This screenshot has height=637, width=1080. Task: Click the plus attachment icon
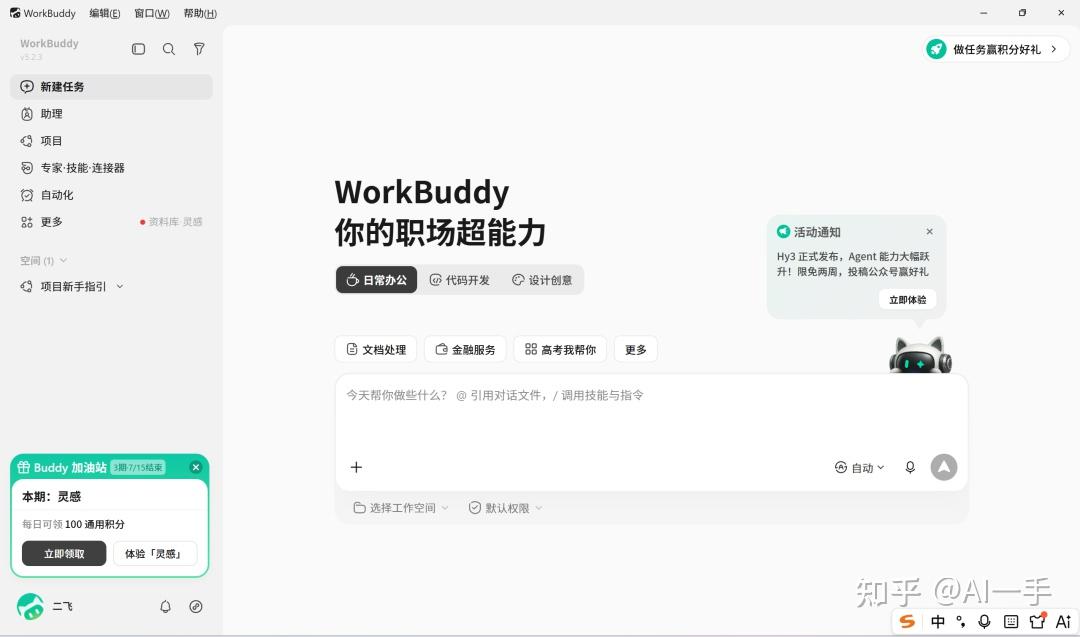(356, 468)
